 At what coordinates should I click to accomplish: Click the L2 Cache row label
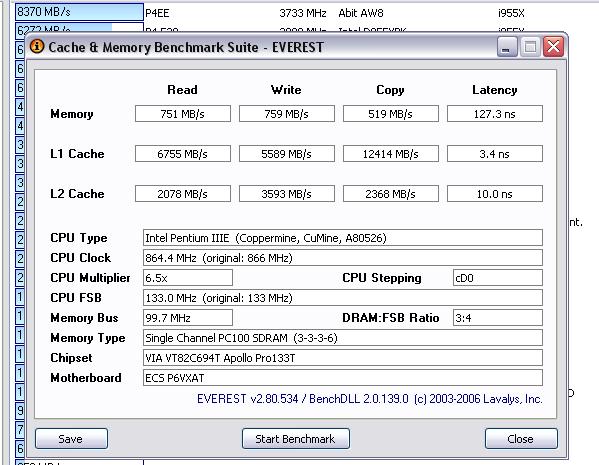tap(77, 194)
